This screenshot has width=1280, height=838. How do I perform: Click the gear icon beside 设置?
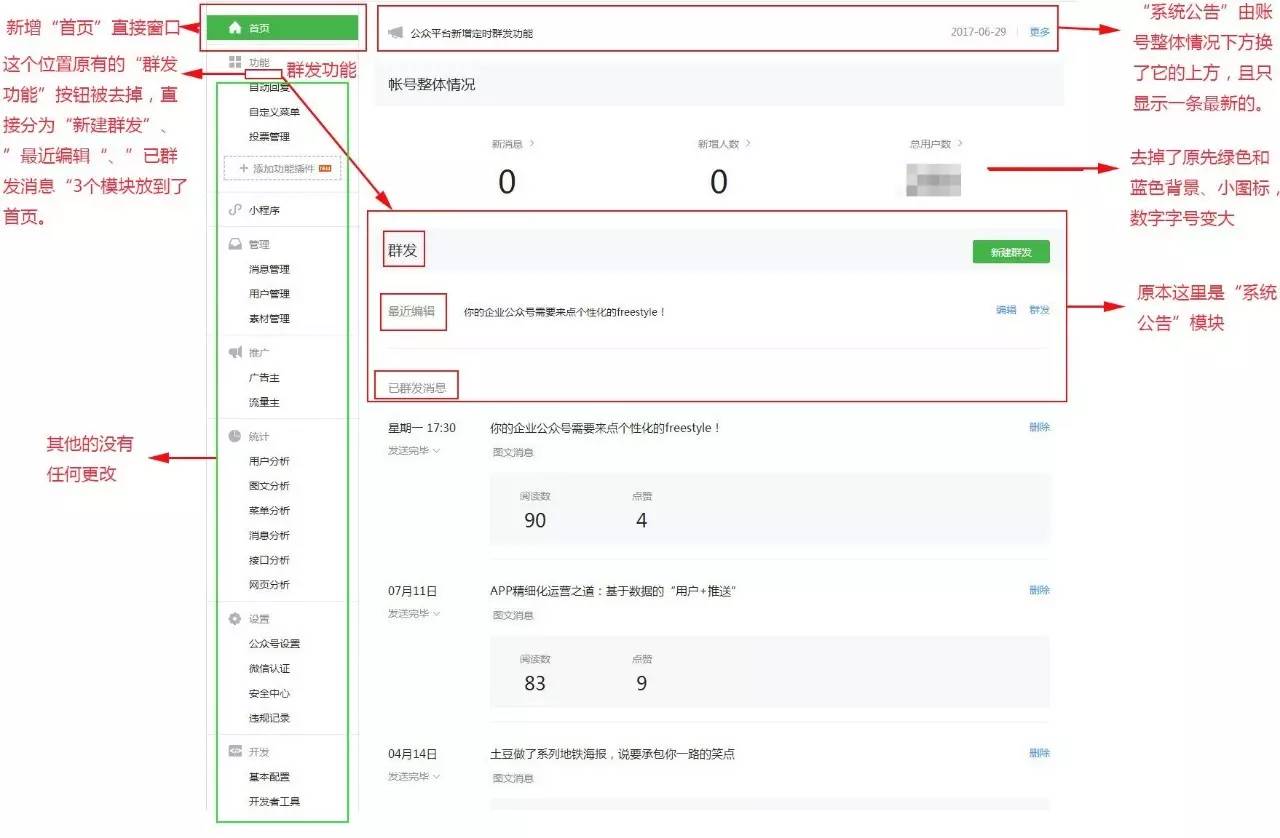pyautogui.click(x=235, y=619)
